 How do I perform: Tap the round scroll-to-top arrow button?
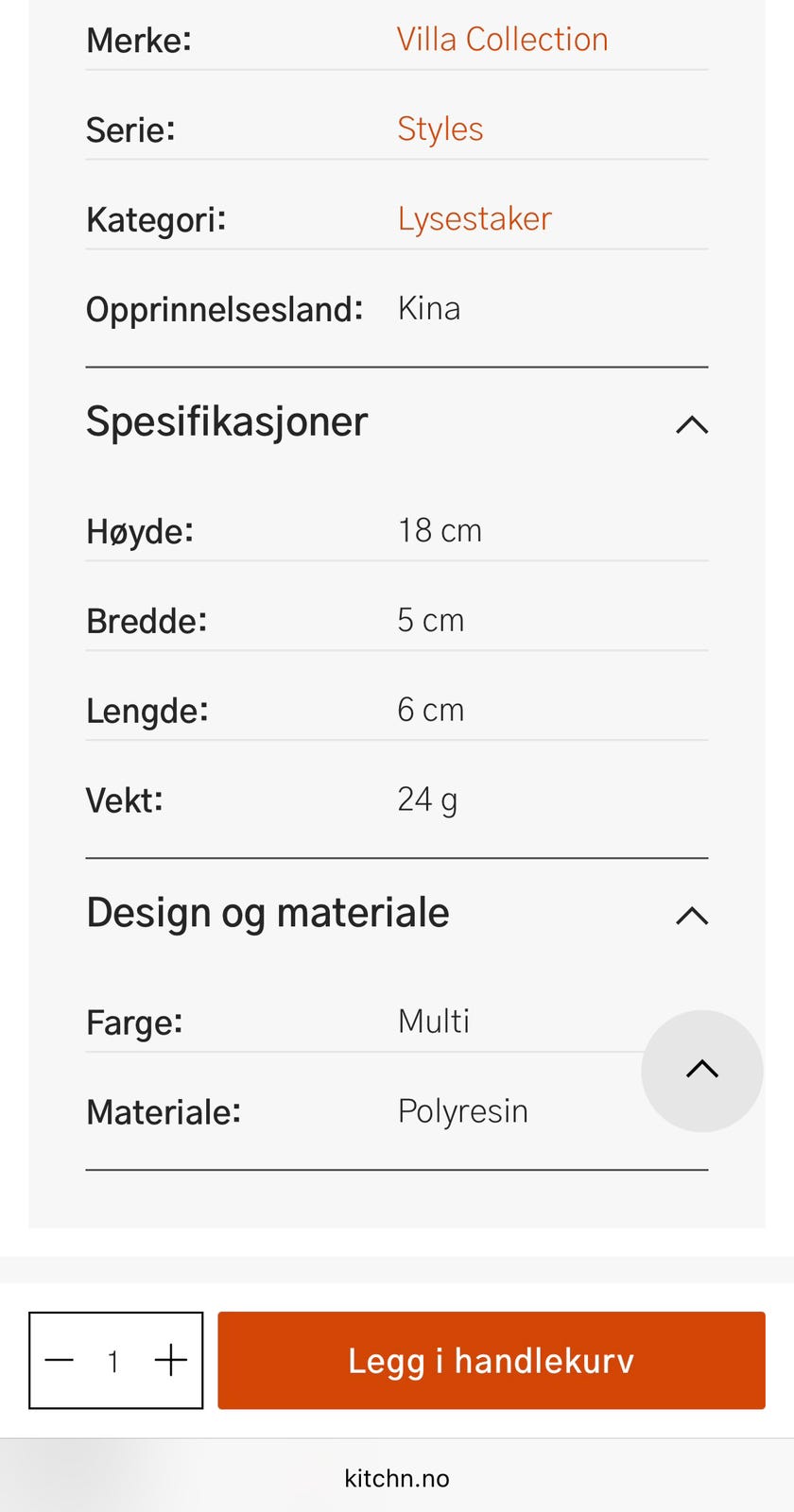(701, 1070)
